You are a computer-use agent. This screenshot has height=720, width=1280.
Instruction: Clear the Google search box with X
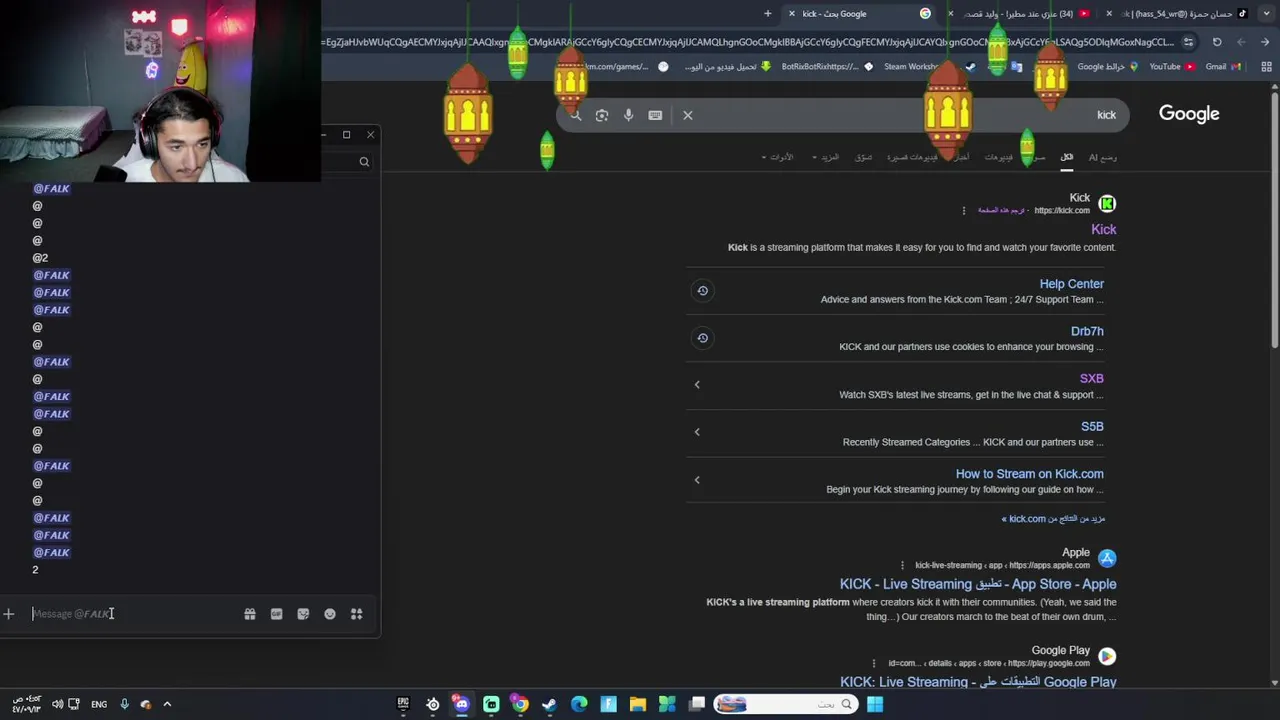coord(688,115)
